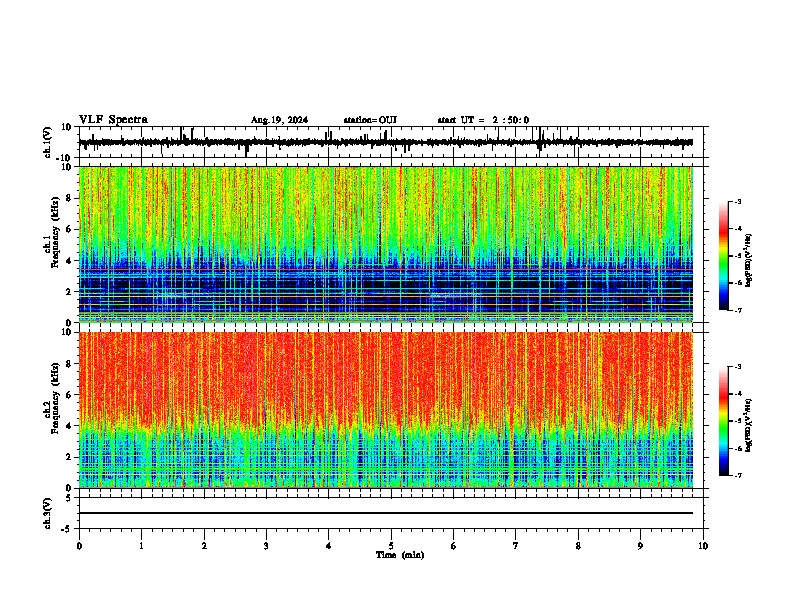
Task: Click time axis tick label 10
Action: coord(703,546)
